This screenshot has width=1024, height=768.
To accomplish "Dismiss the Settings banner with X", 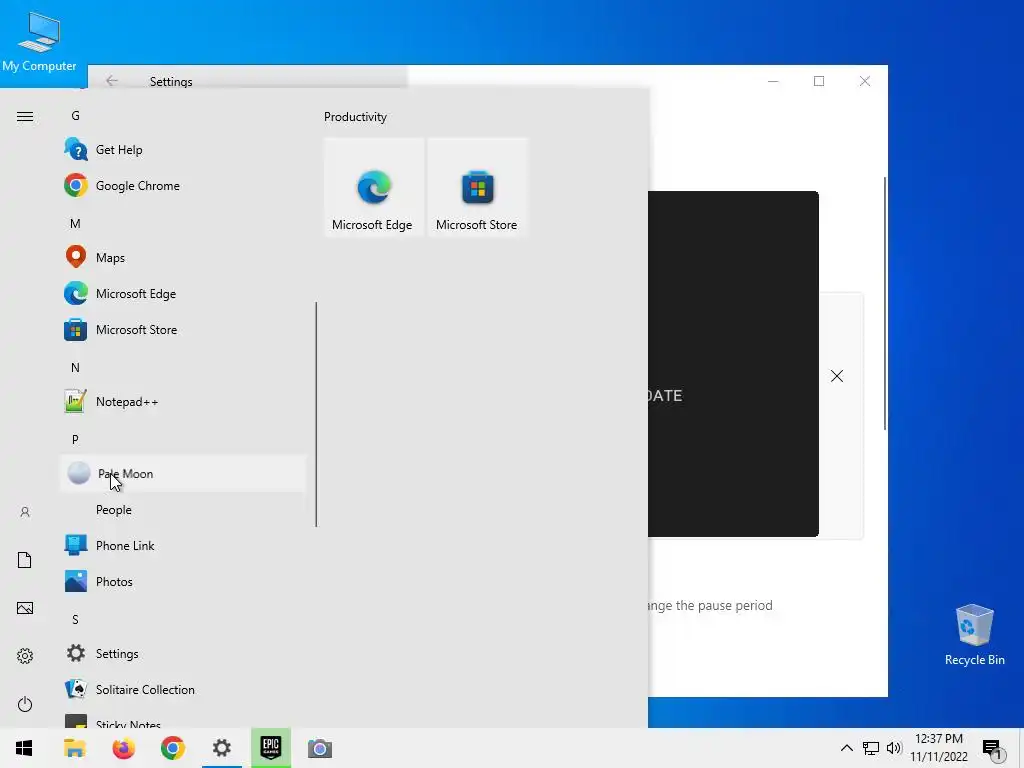I will [837, 376].
